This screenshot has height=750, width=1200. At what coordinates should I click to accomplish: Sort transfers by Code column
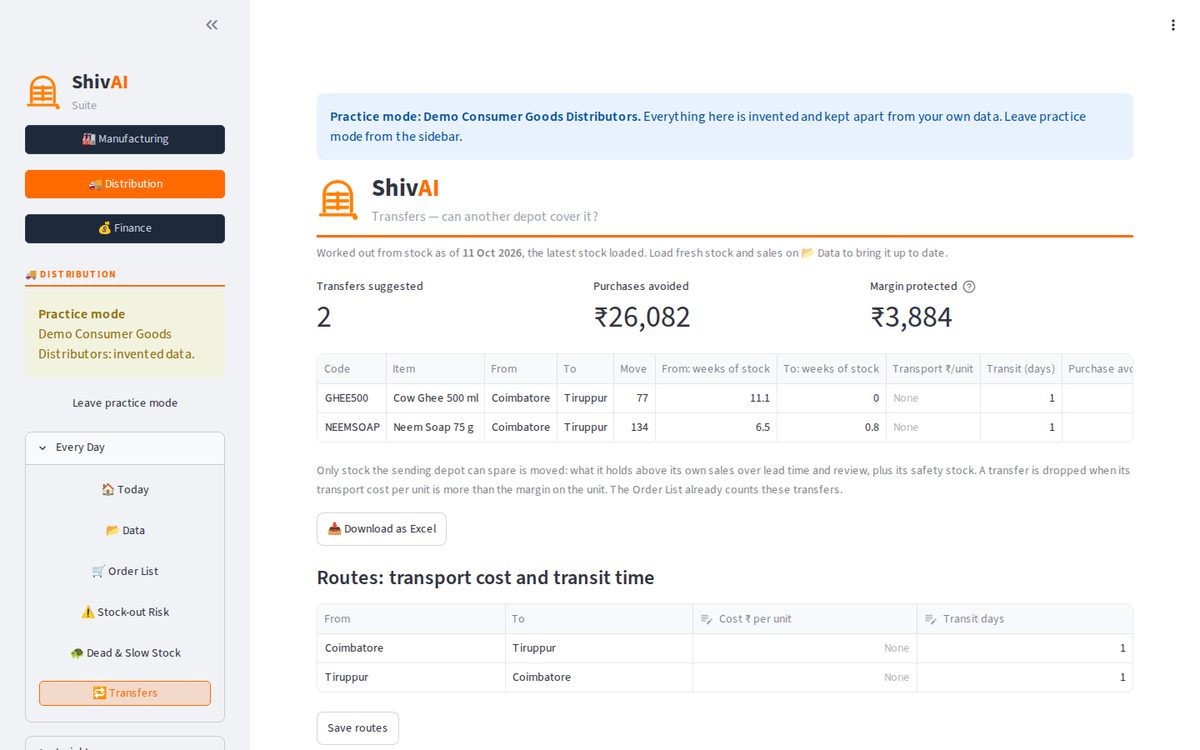point(351,368)
